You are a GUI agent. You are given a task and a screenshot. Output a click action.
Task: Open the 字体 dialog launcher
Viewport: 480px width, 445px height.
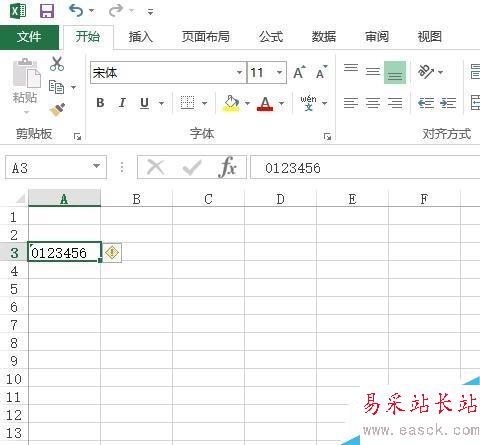point(327,136)
